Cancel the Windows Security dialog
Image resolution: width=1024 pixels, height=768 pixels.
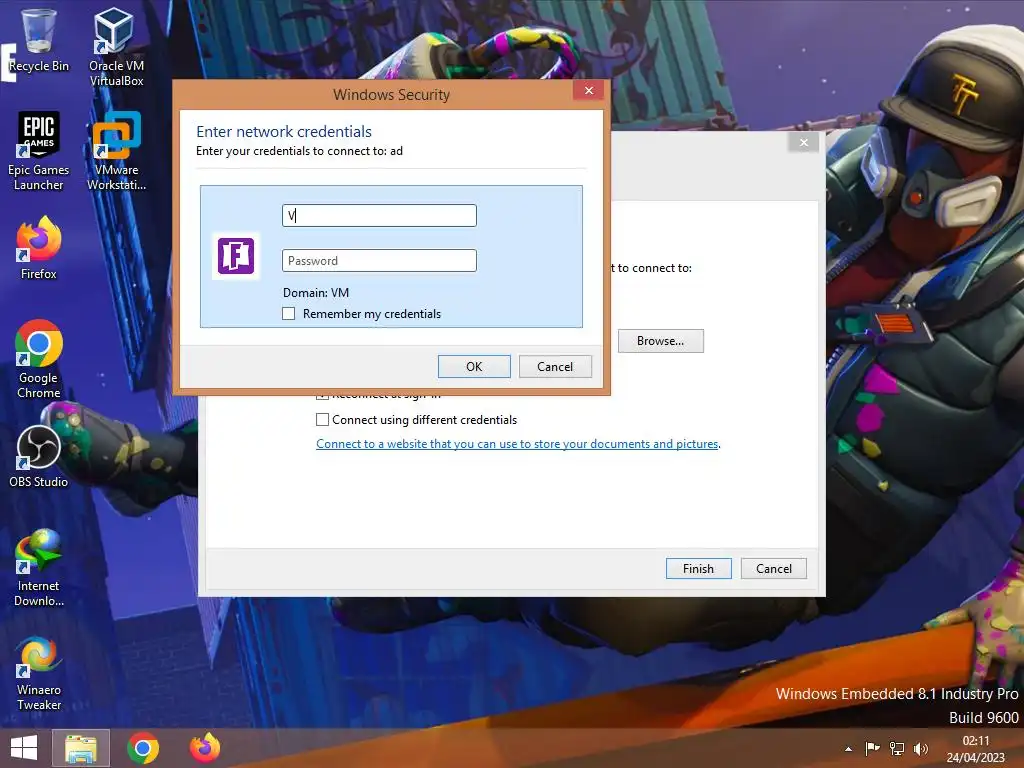pos(555,366)
